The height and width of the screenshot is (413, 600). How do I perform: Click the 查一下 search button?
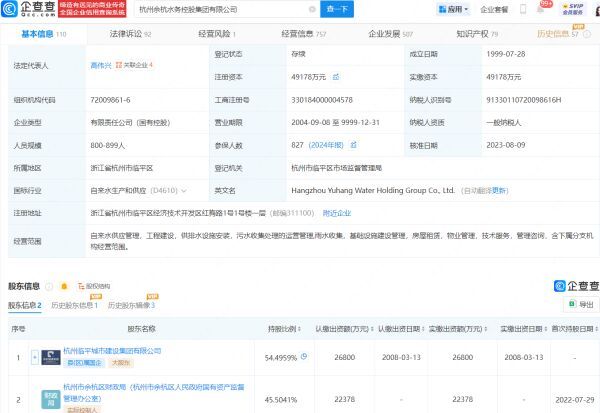[x=337, y=9]
